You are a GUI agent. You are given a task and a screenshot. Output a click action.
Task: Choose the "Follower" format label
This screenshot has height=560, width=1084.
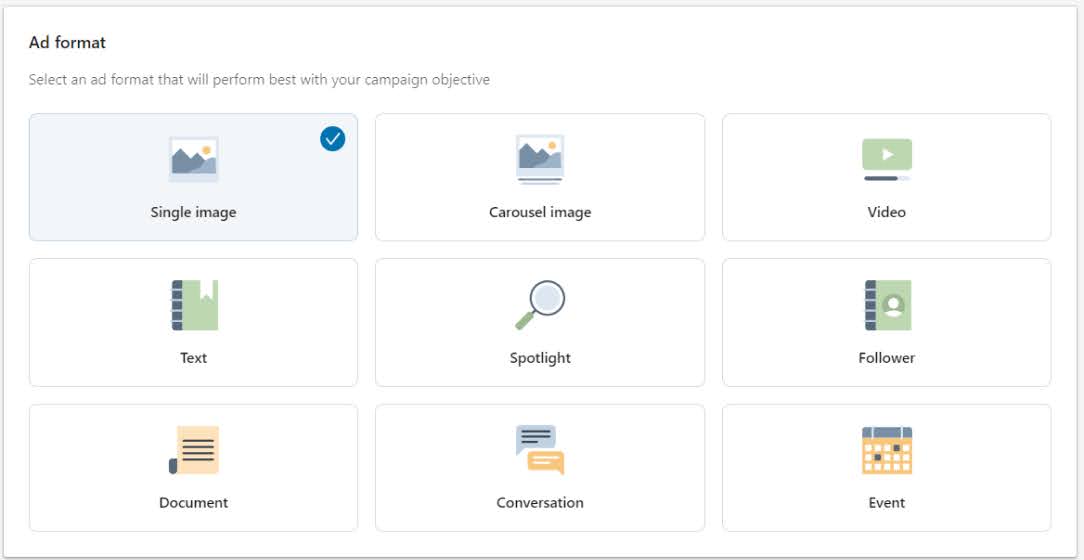click(887, 357)
